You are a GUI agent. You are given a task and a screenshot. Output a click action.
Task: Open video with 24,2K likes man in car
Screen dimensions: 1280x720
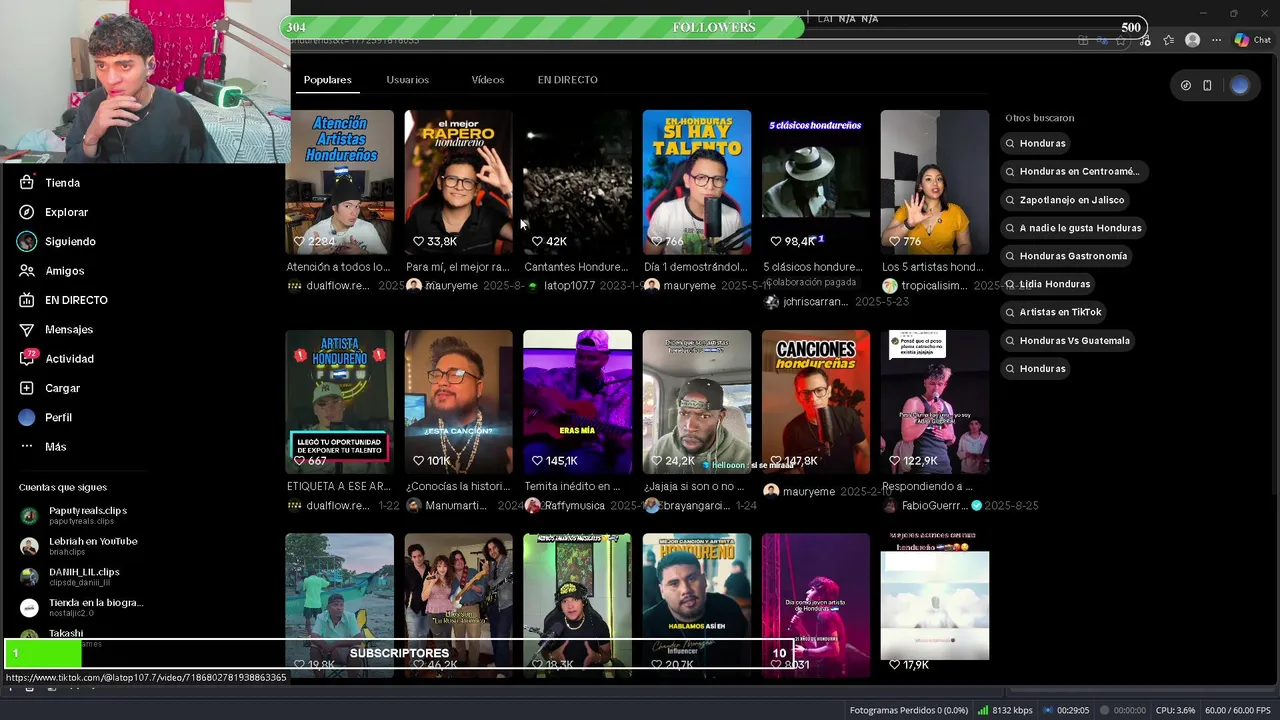coord(696,402)
